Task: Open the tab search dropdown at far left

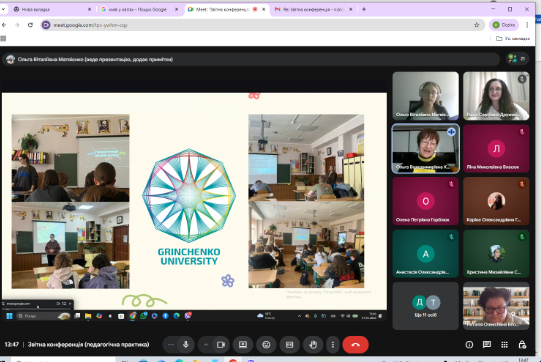Action: (3, 9)
